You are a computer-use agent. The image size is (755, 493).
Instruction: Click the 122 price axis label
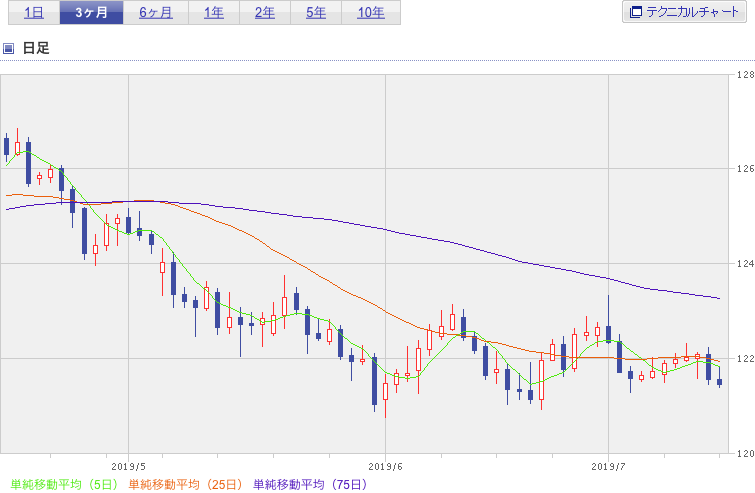(745, 358)
